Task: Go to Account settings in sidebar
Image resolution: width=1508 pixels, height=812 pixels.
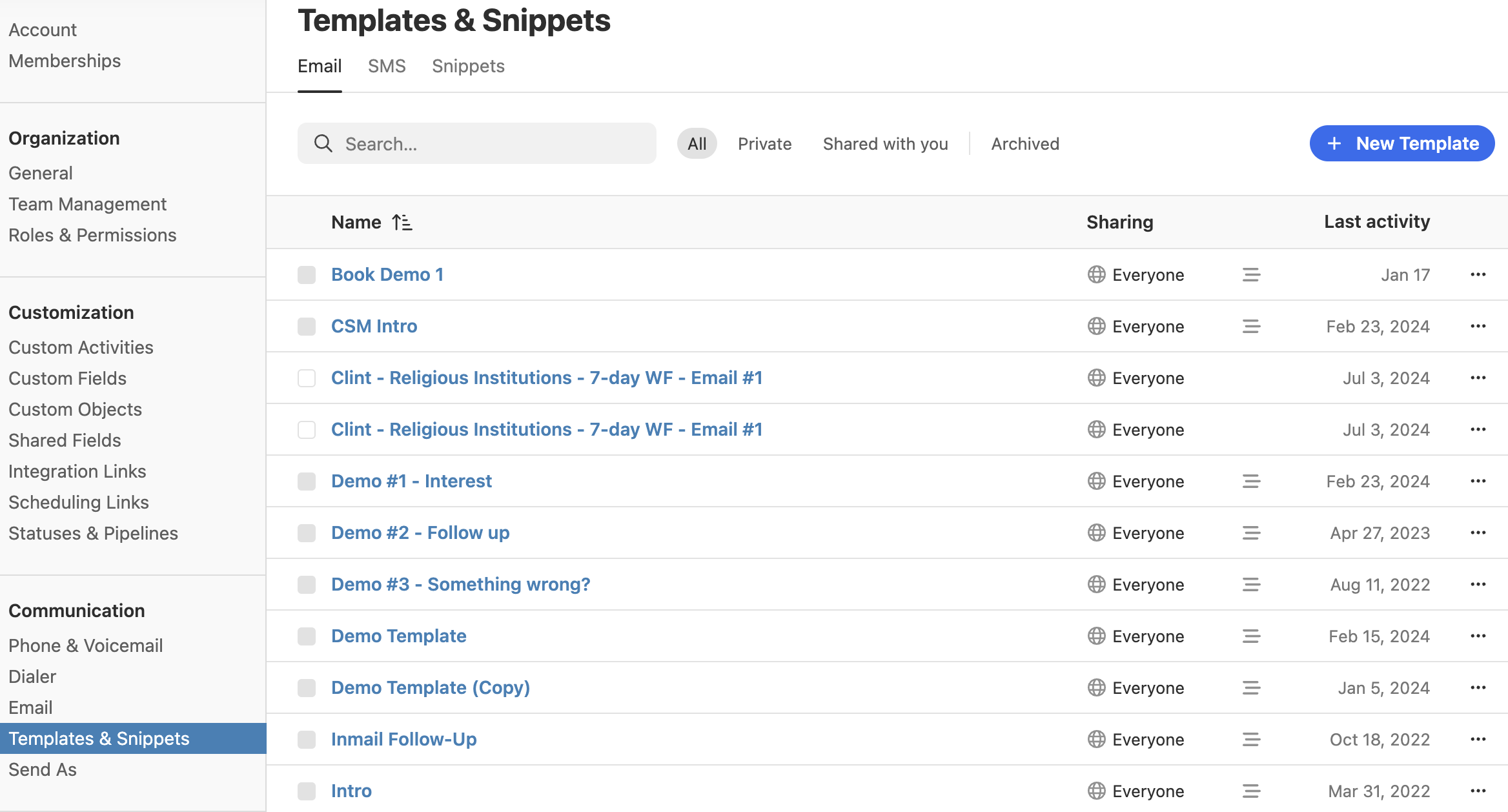Action: point(43,30)
